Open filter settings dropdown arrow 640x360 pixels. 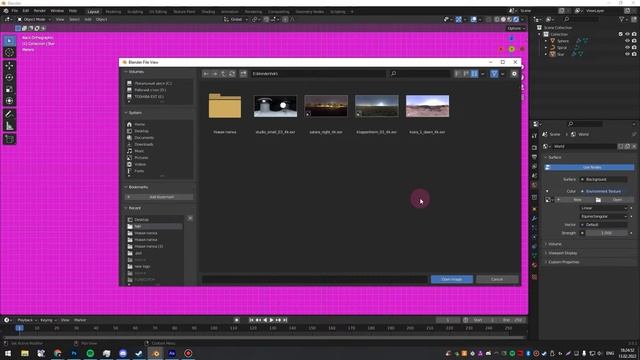pos(502,74)
